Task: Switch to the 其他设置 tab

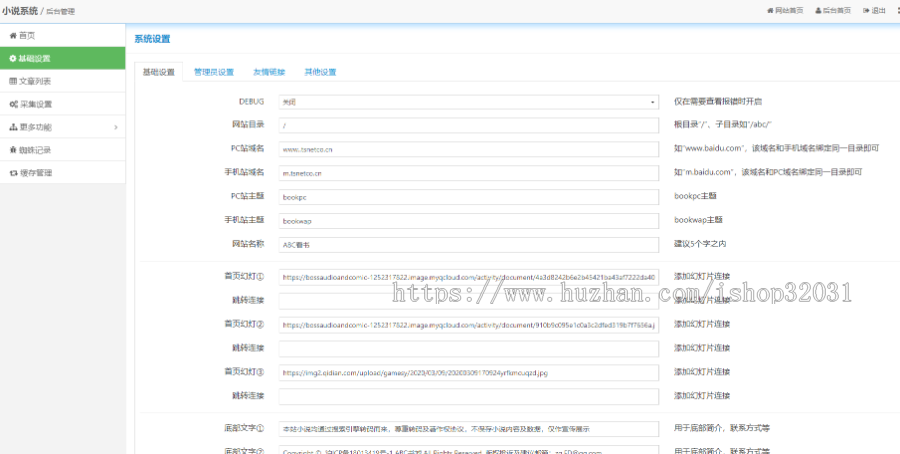Action: 320,72
